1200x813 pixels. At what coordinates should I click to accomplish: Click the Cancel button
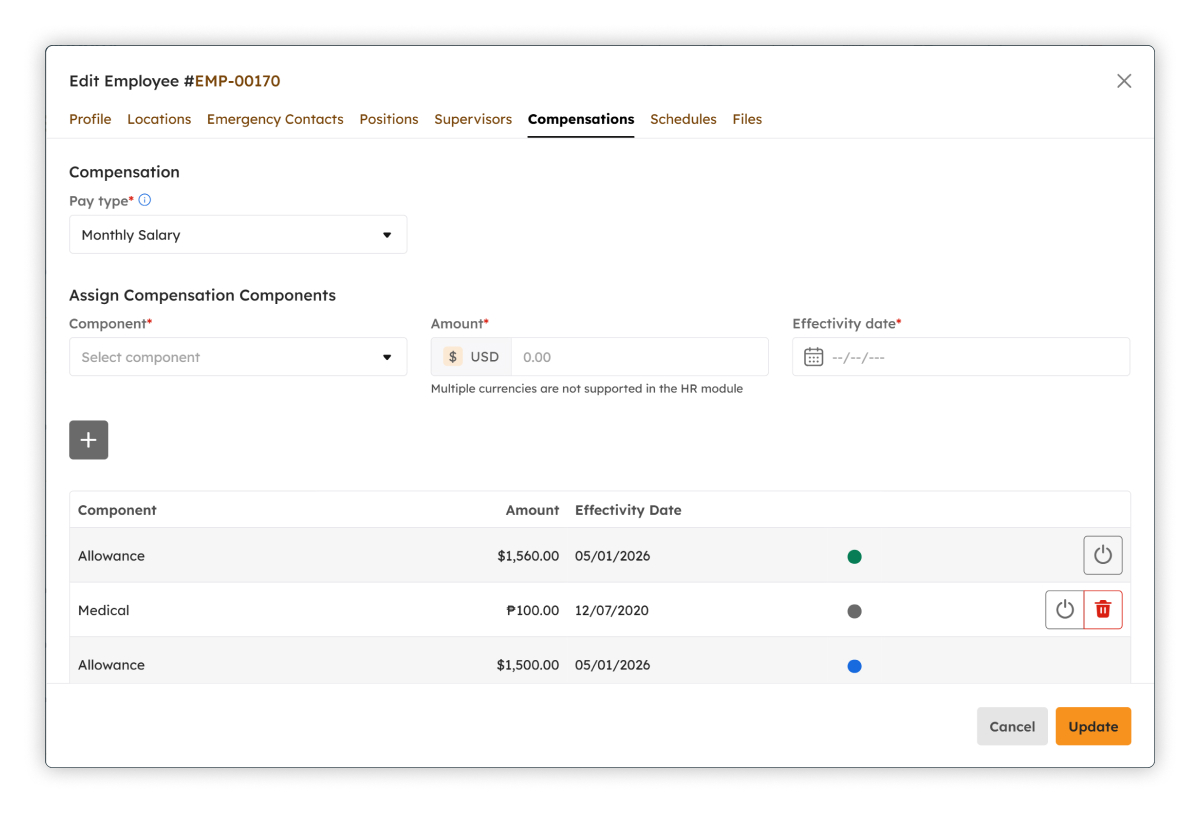pyautogui.click(x=1012, y=727)
